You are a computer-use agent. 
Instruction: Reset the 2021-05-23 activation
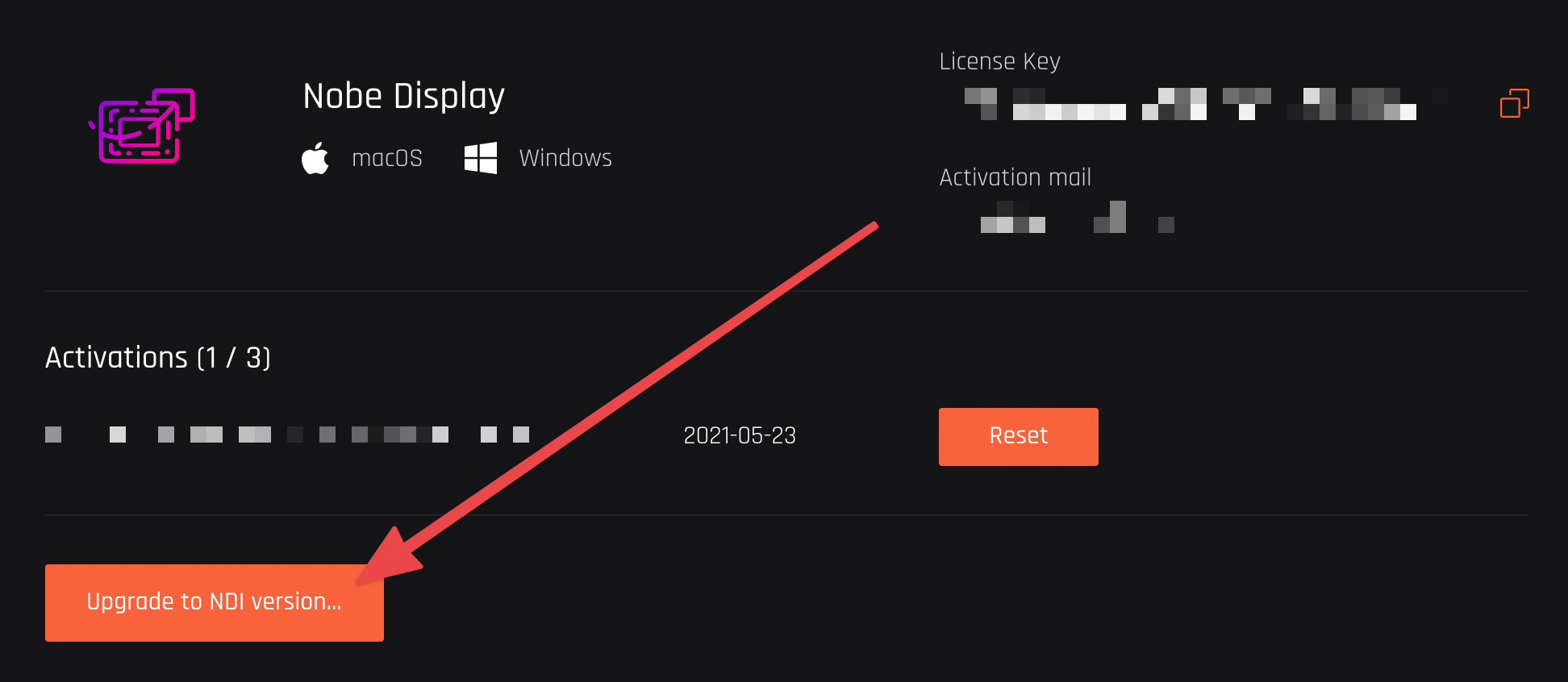pyautogui.click(x=1018, y=436)
